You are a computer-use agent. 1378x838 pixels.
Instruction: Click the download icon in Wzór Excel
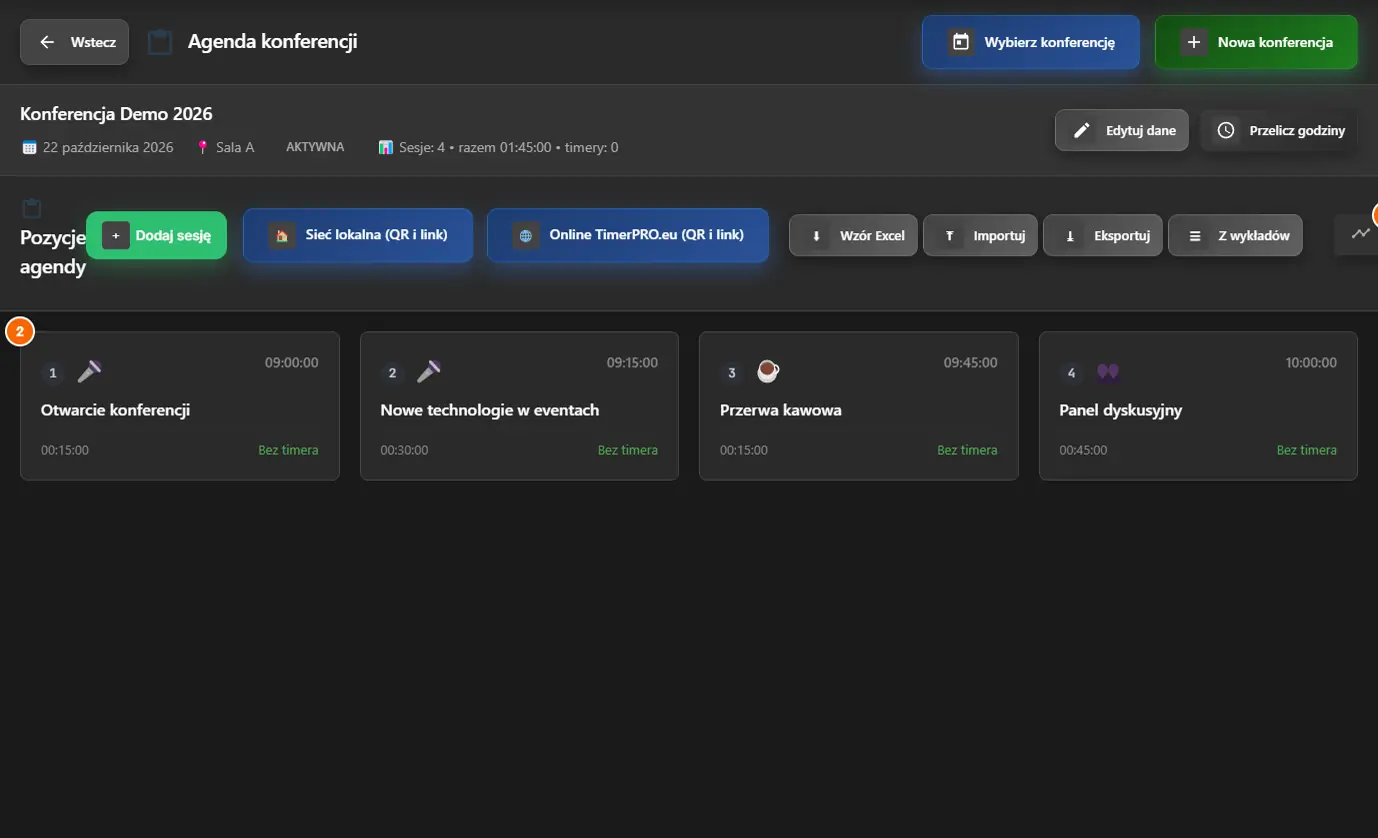click(x=816, y=236)
